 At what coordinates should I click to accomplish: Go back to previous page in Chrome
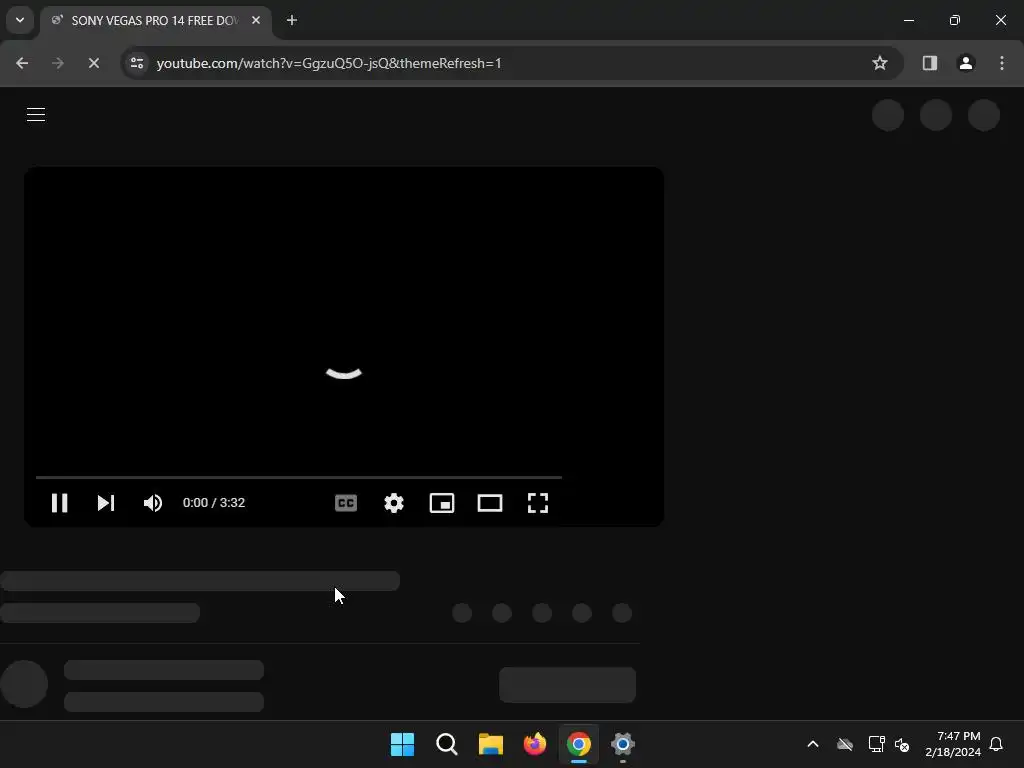point(22,63)
